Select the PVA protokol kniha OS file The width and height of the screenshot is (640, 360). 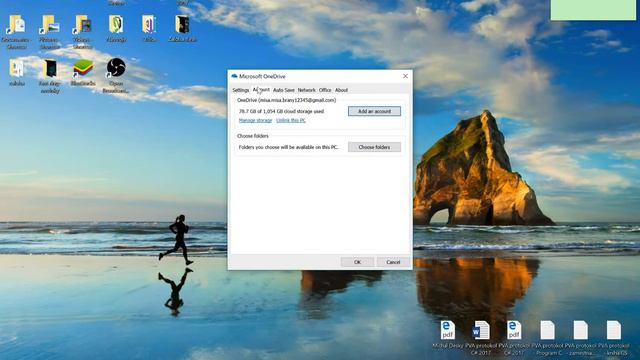tap(613, 337)
